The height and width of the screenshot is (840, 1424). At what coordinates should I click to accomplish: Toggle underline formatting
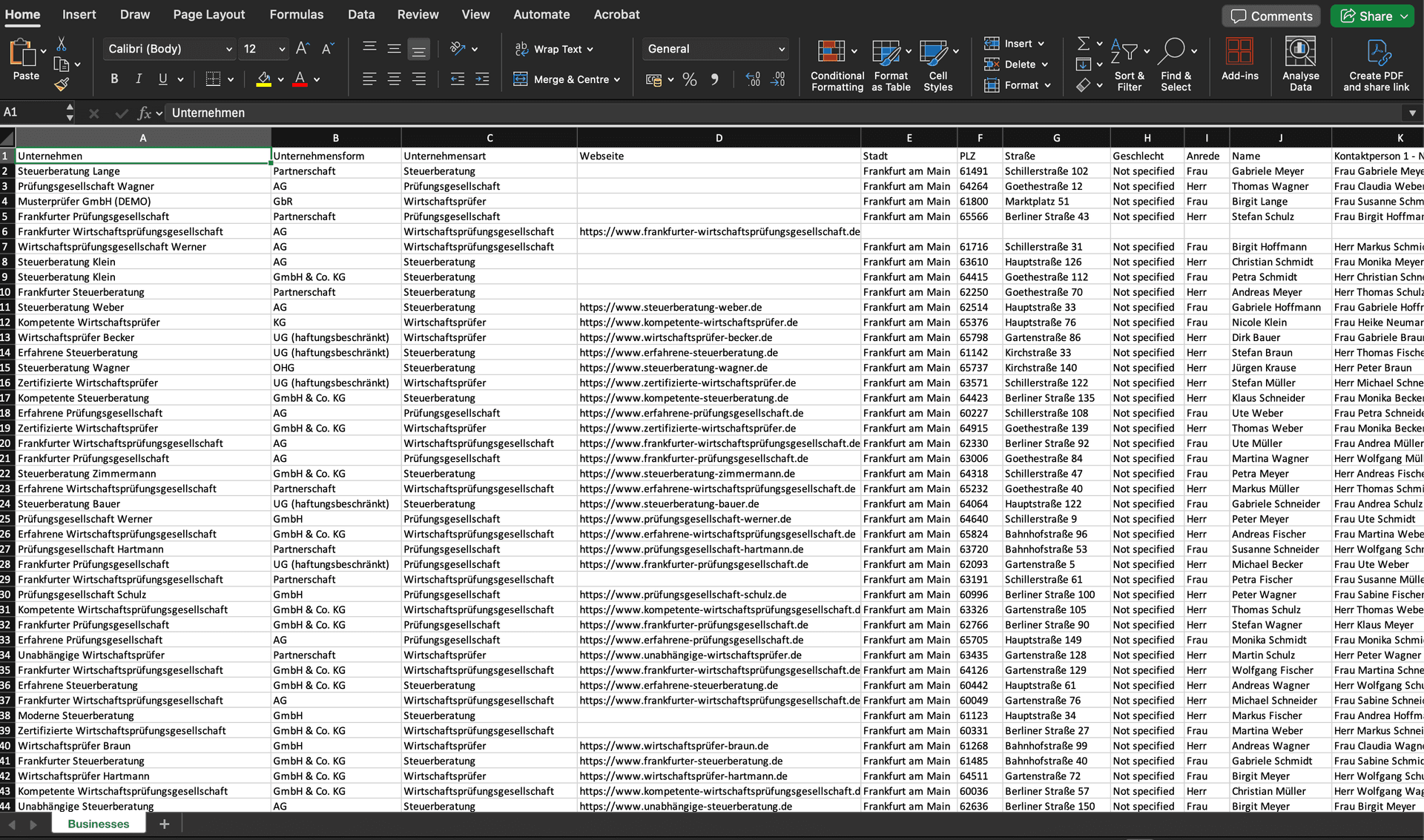tap(162, 79)
